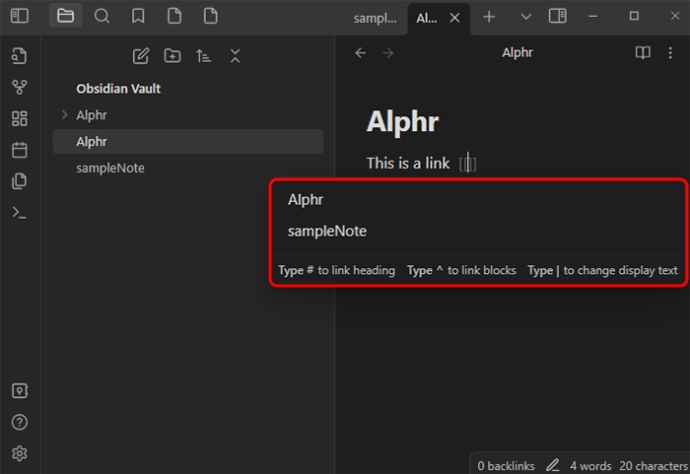Screen dimensions: 690x474
Task: Open today's daily note calendar icon
Action: pyautogui.click(x=19, y=150)
